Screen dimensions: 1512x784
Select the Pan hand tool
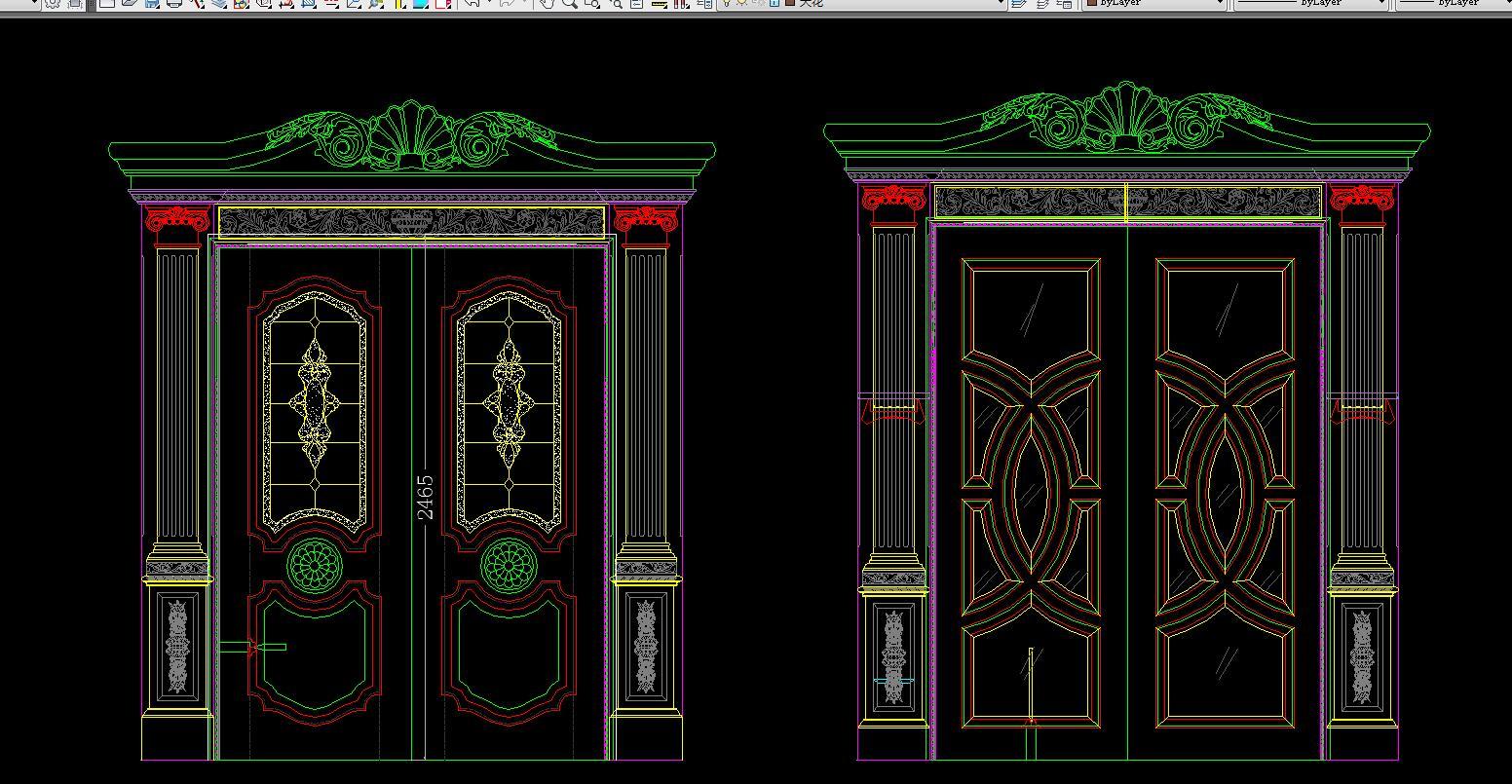tap(547, 3)
